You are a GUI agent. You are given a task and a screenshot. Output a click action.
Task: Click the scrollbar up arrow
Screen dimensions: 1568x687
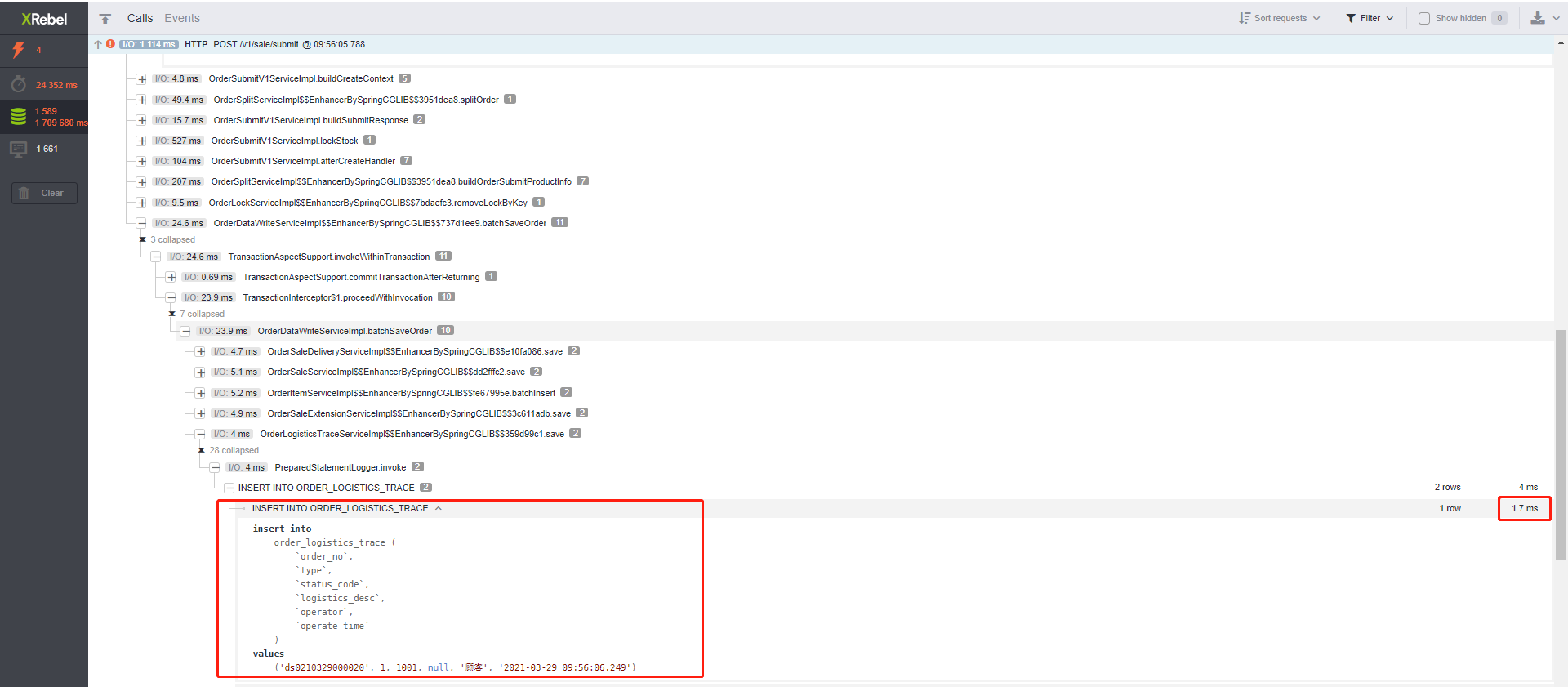1561,42
